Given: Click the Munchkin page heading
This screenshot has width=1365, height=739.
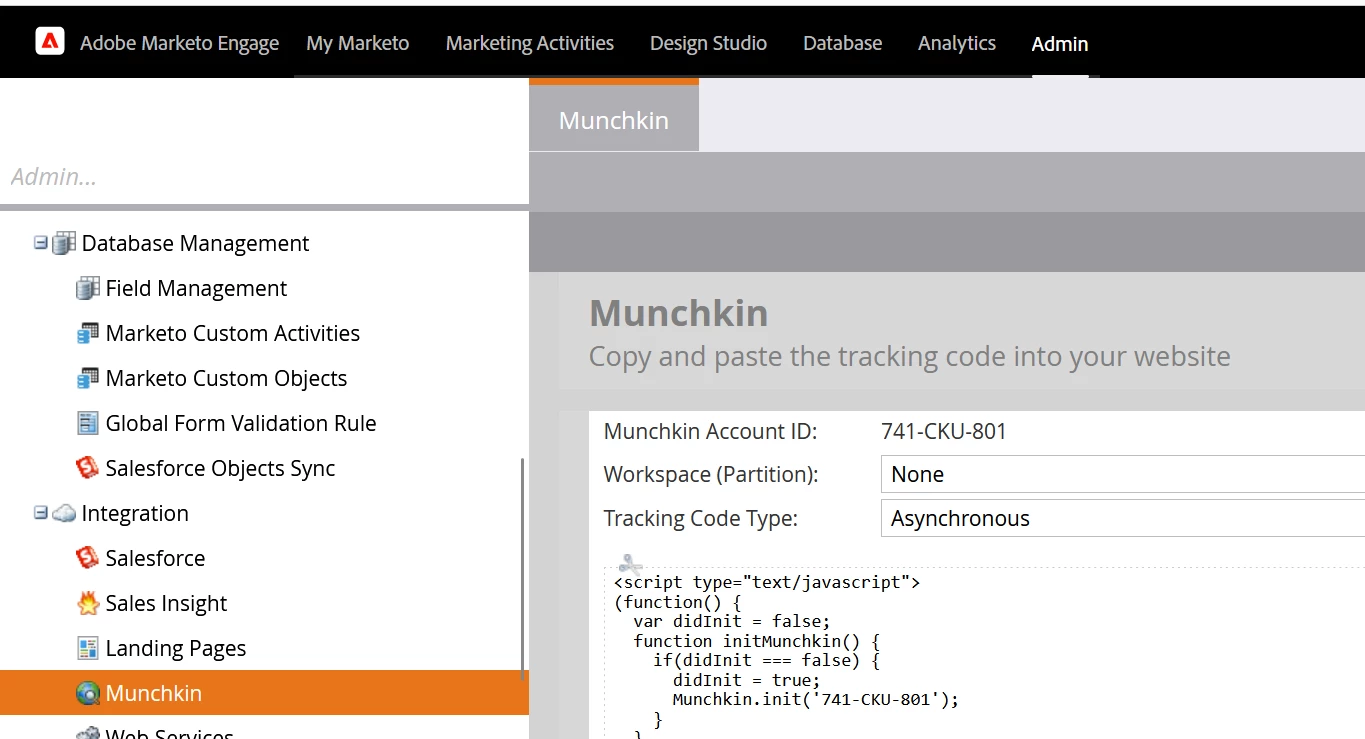Looking at the screenshot, I should point(679,313).
